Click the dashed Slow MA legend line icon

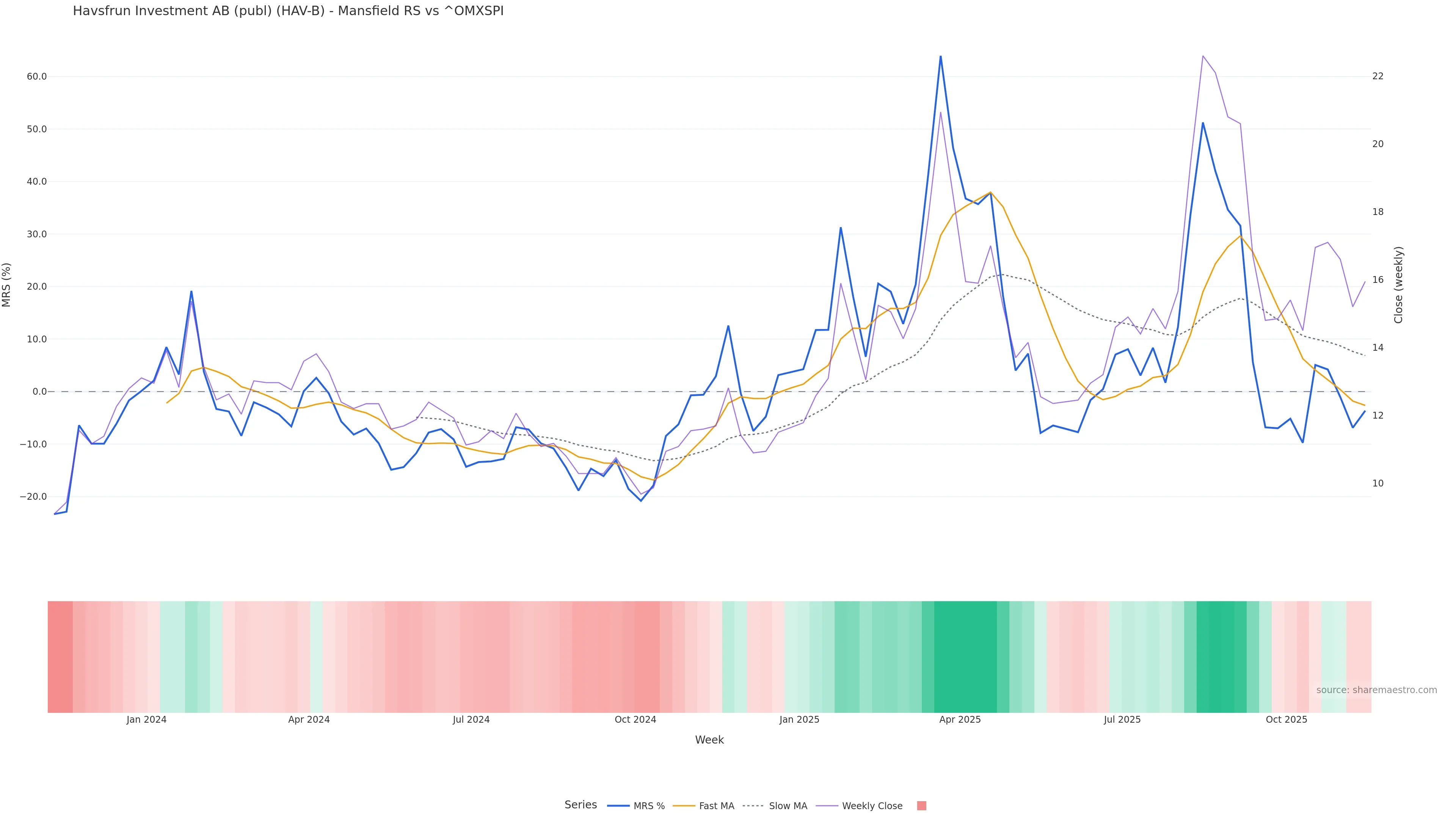753,806
